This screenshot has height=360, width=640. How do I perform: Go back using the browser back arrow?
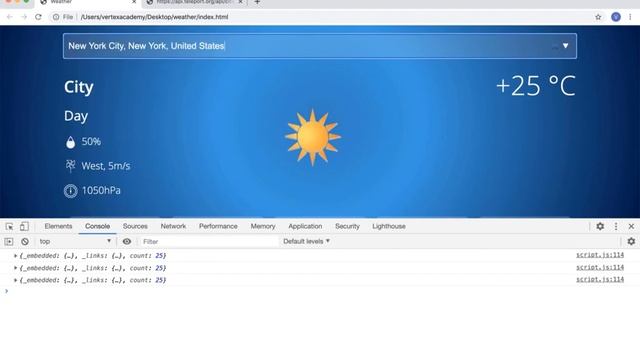(x=9, y=17)
